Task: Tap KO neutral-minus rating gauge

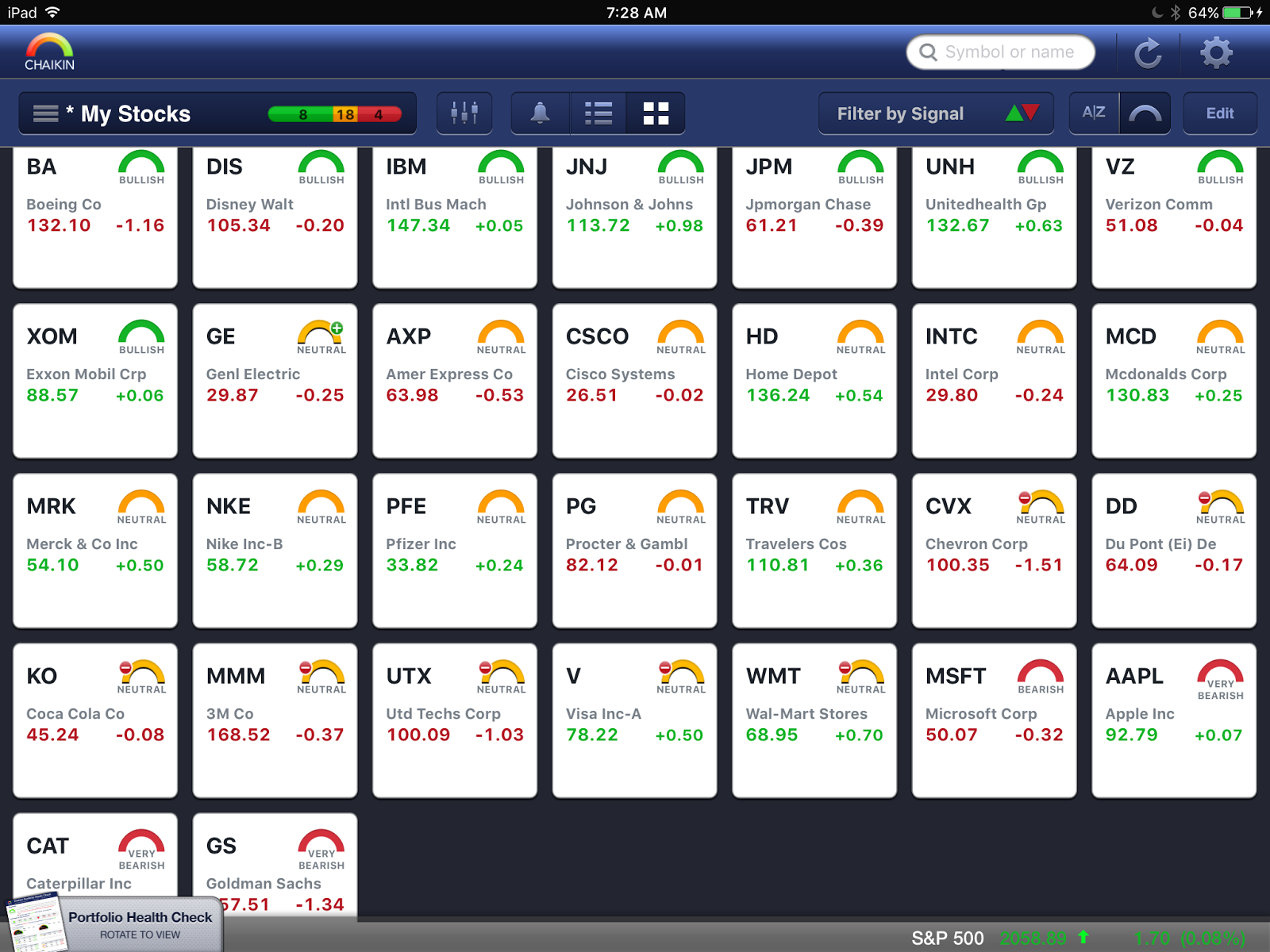Action: tap(141, 677)
